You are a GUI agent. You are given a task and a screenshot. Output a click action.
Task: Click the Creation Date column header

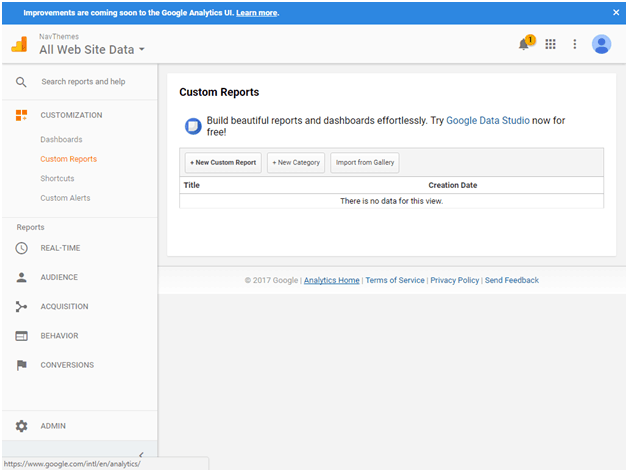click(x=453, y=185)
